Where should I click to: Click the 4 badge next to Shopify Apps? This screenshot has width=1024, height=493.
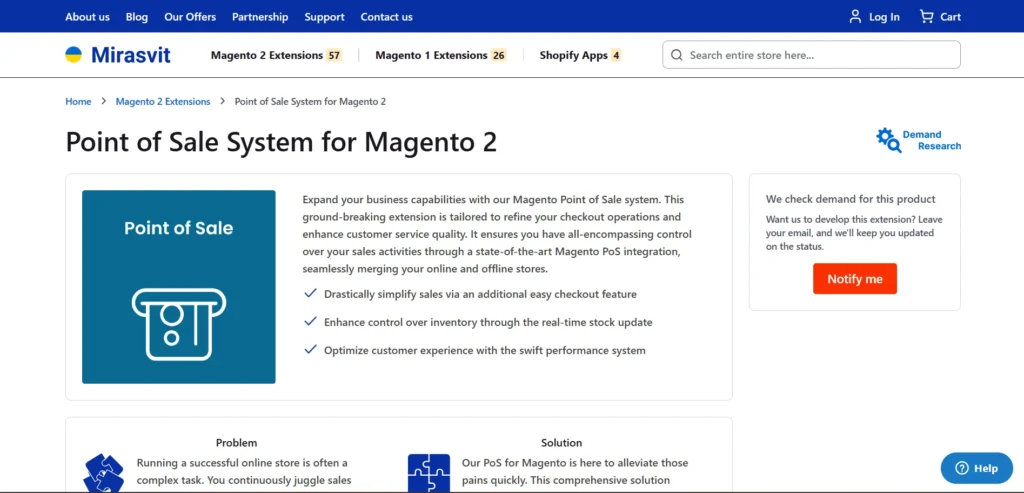(616, 56)
